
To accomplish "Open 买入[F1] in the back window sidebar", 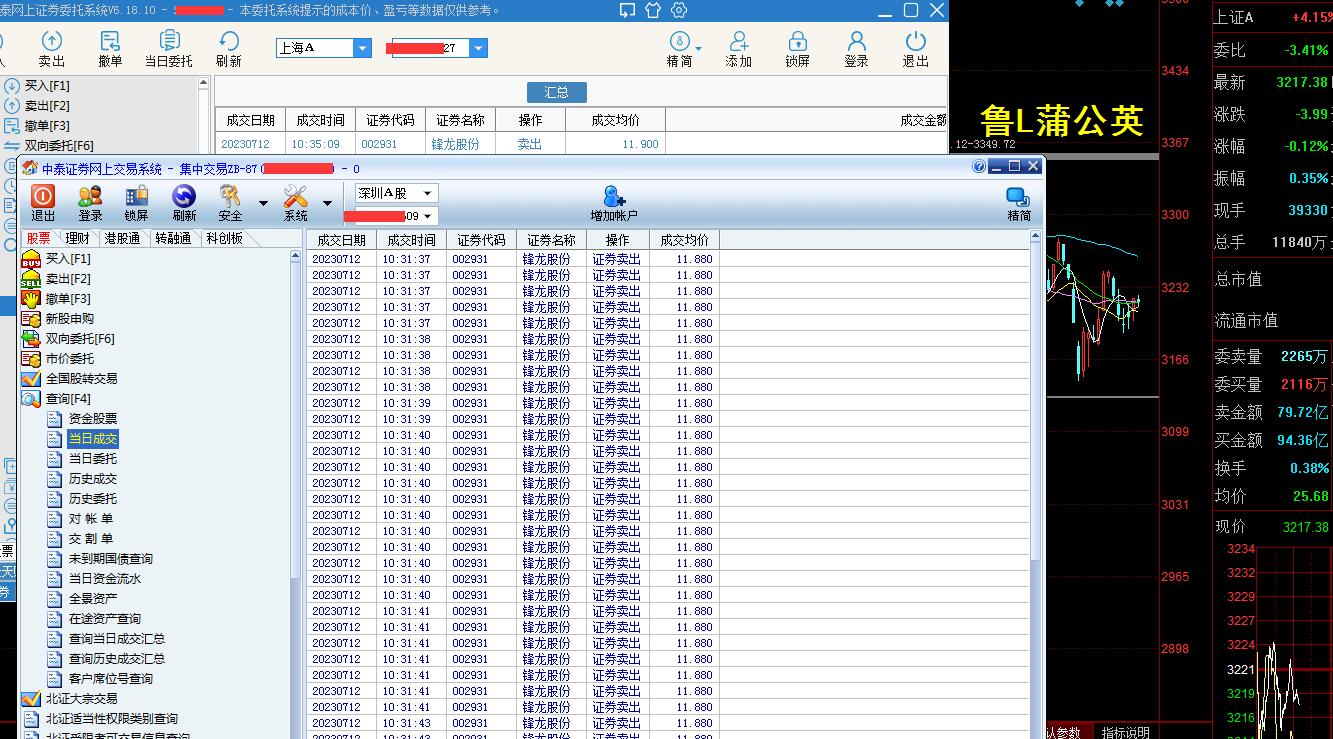I will pos(47,86).
